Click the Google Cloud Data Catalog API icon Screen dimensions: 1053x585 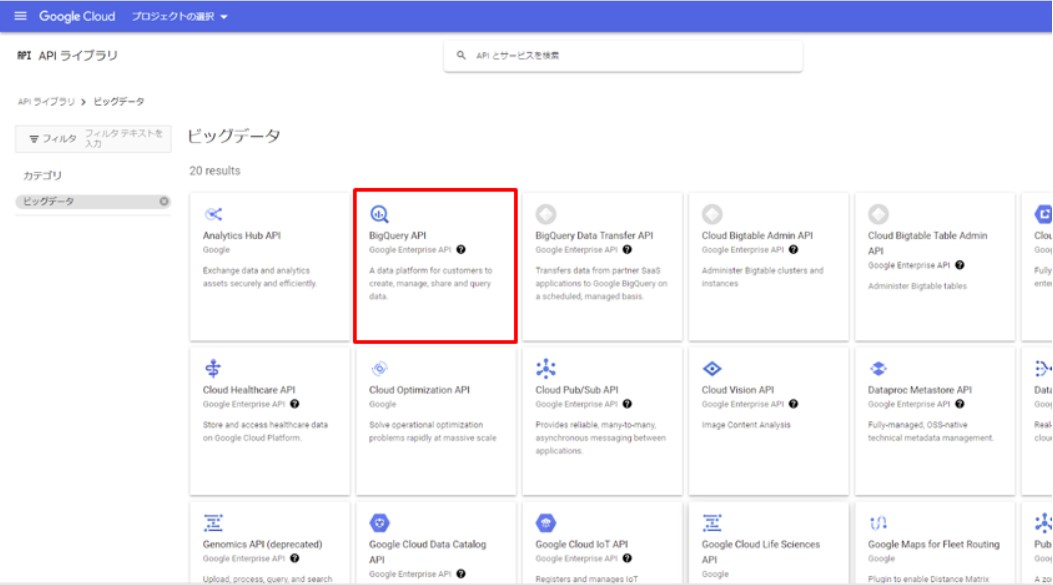(379, 523)
